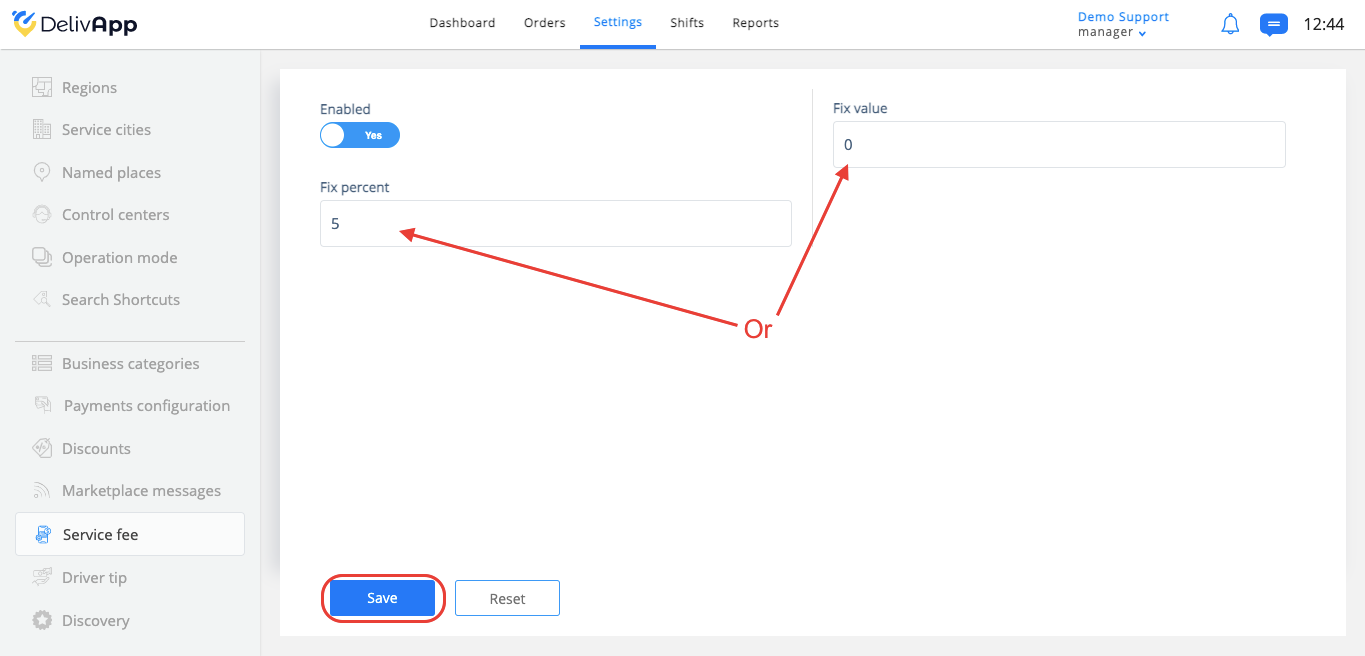This screenshot has width=1365, height=656.
Task: Click the Regions map icon in sidebar
Action: coord(42,87)
